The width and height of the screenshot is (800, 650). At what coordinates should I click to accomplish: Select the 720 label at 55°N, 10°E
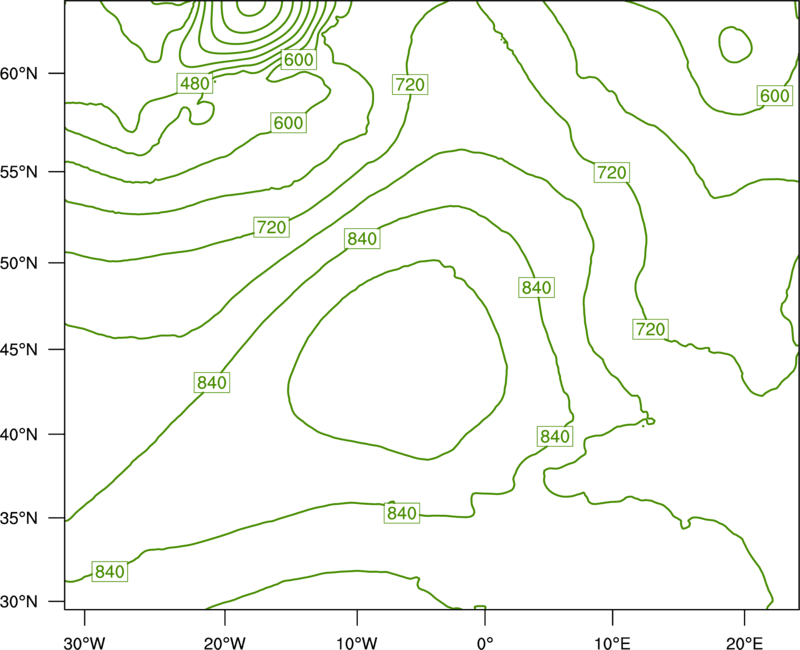click(611, 172)
